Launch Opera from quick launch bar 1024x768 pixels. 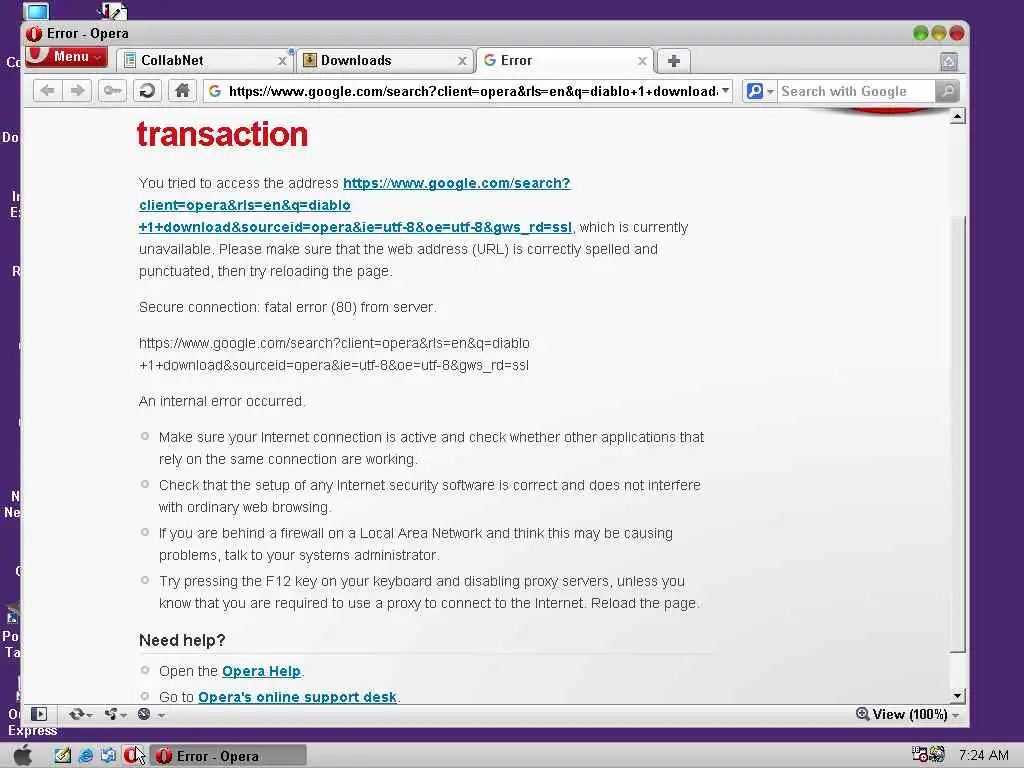[x=132, y=756]
